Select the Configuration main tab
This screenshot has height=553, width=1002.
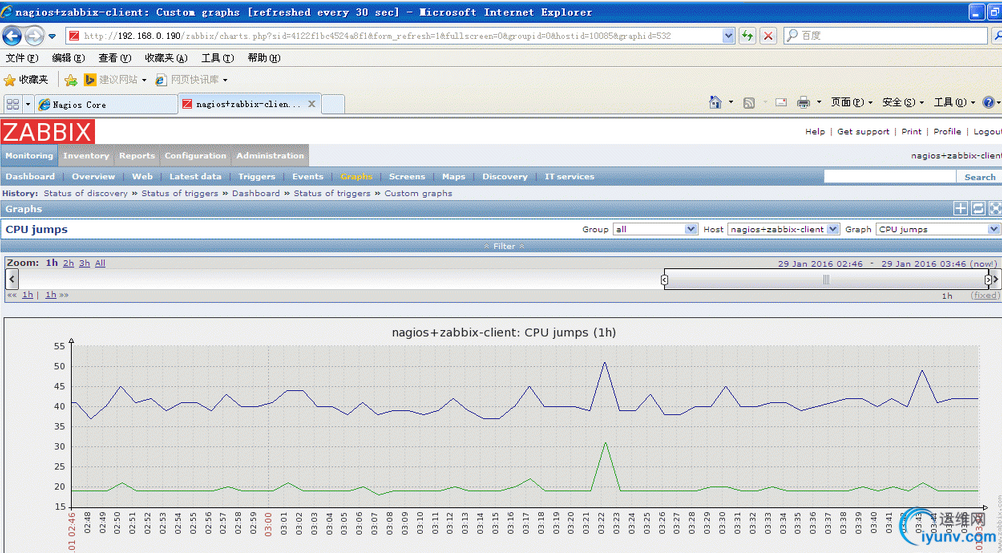pyautogui.click(x=195, y=155)
